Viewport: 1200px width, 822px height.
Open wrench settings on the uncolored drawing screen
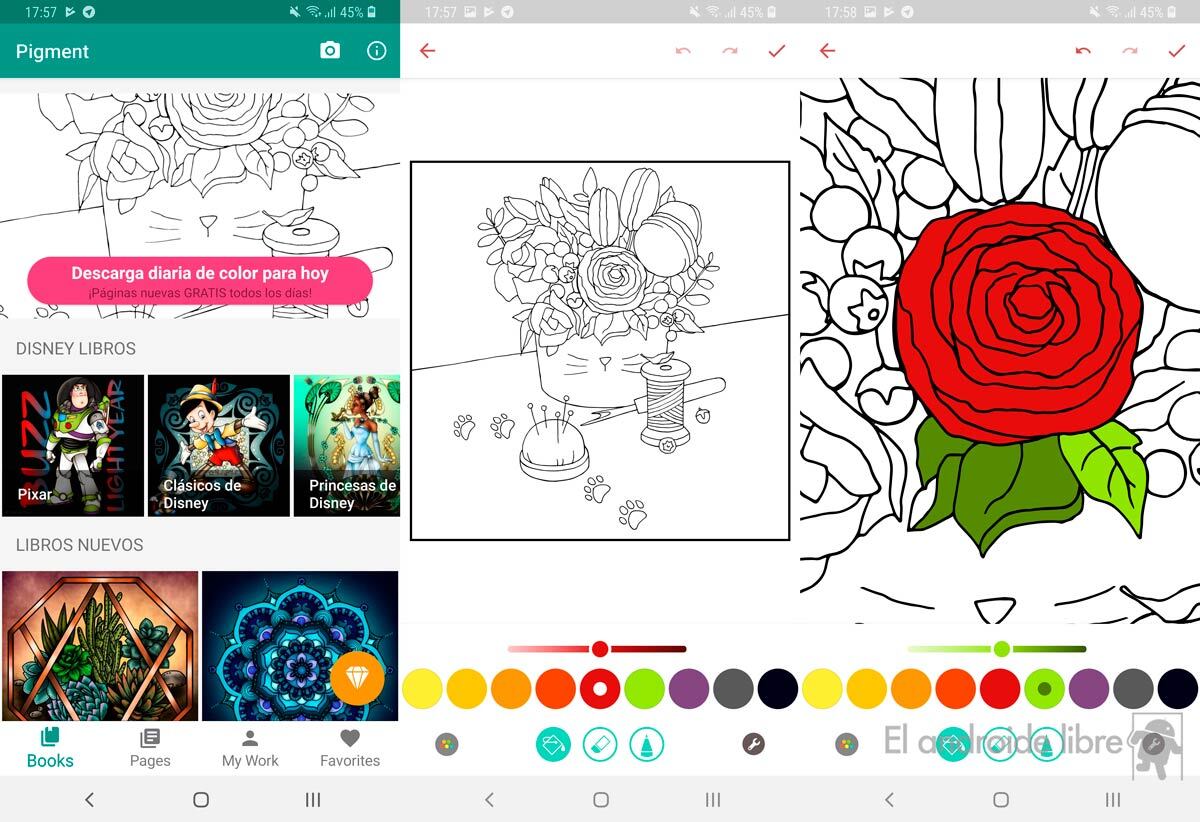754,744
